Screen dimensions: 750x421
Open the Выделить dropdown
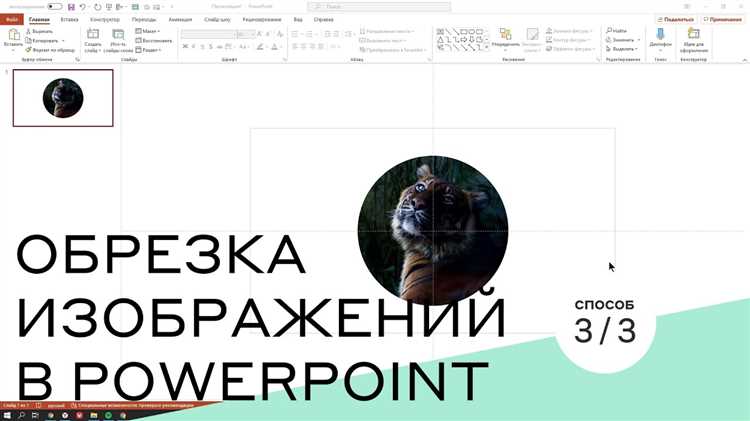pyautogui.click(x=621, y=49)
